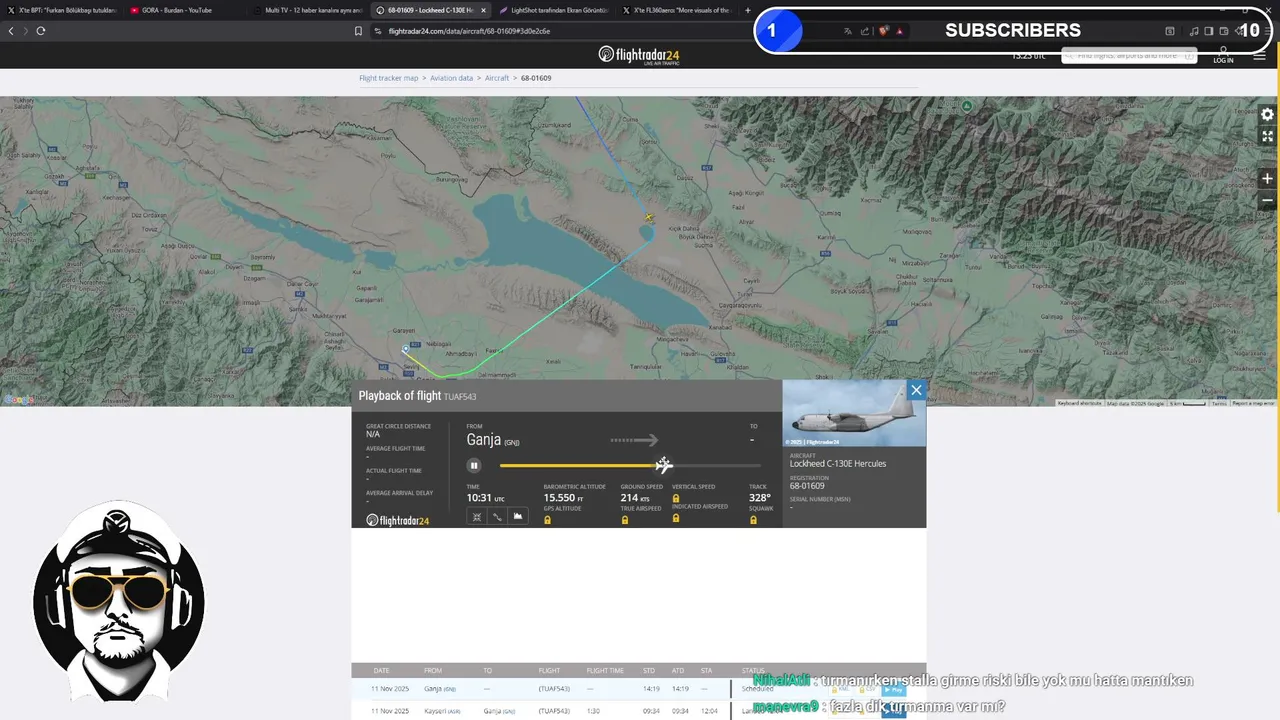
Task: Go forward in browser history
Action: pyautogui.click(x=26, y=31)
